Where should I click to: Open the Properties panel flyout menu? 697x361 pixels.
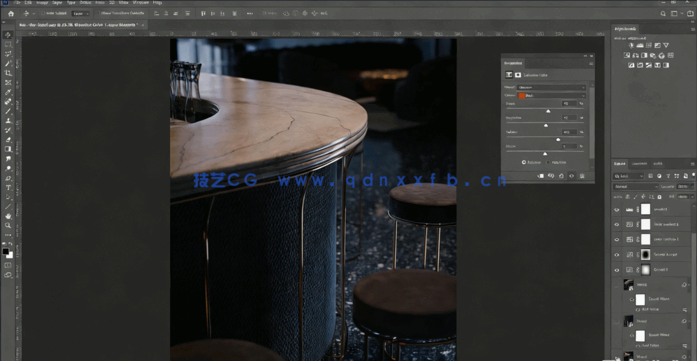click(590, 63)
